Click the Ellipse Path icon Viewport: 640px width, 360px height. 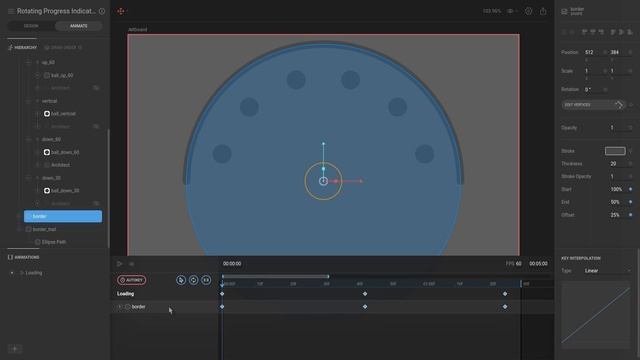pos(38,242)
